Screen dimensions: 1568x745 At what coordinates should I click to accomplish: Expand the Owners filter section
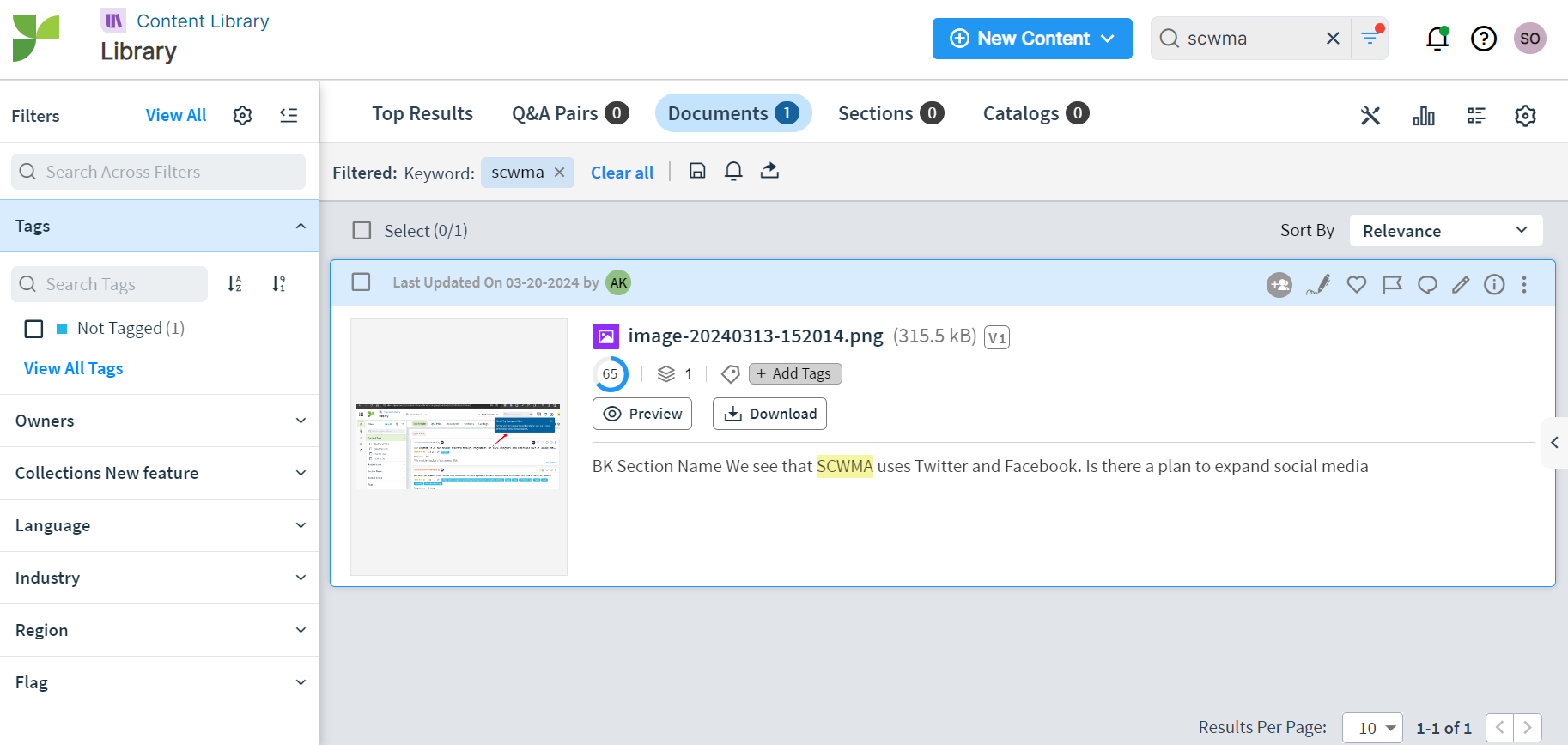point(160,421)
